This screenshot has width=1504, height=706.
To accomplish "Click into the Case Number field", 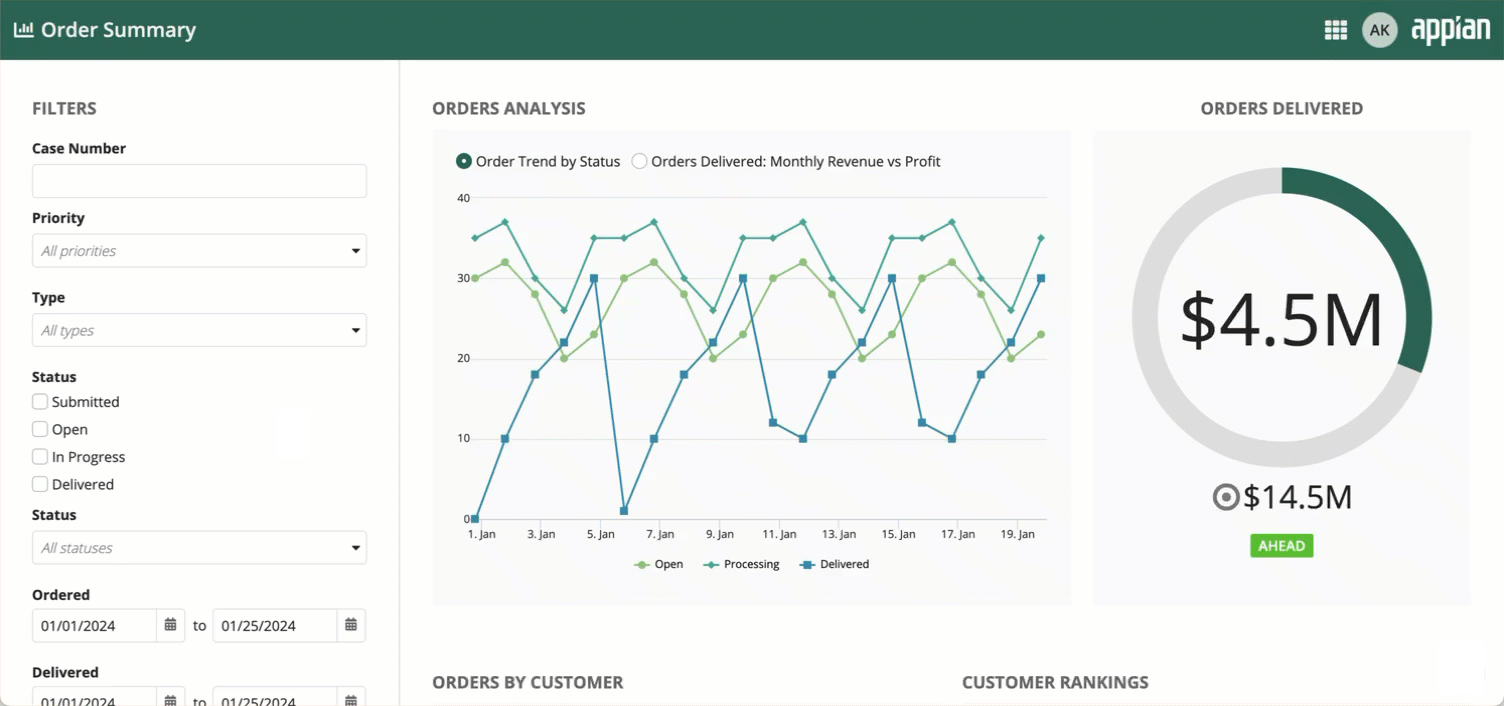I will [199, 181].
